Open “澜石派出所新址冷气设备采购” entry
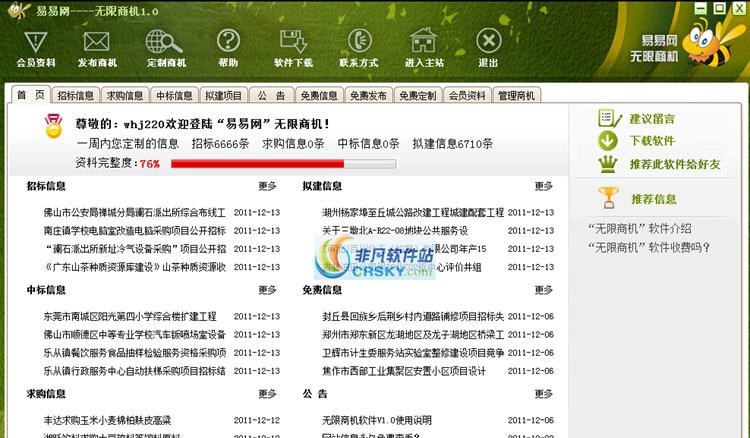The width and height of the screenshot is (750, 438). point(135,249)
